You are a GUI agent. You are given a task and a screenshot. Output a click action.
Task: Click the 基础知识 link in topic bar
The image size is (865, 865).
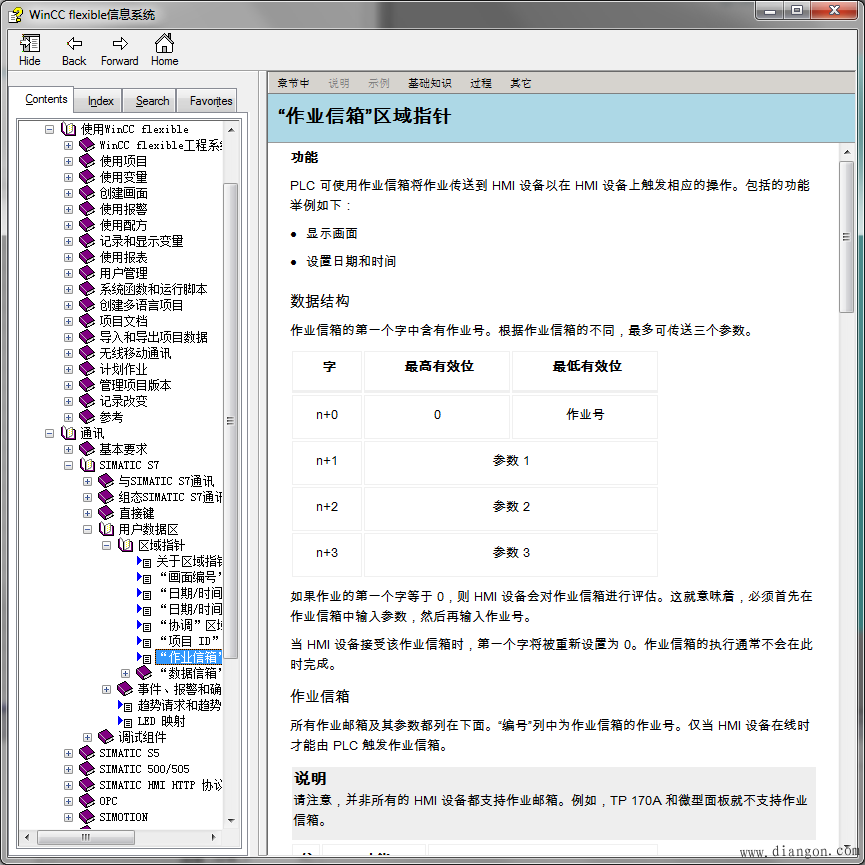click(x=429, y=83)
